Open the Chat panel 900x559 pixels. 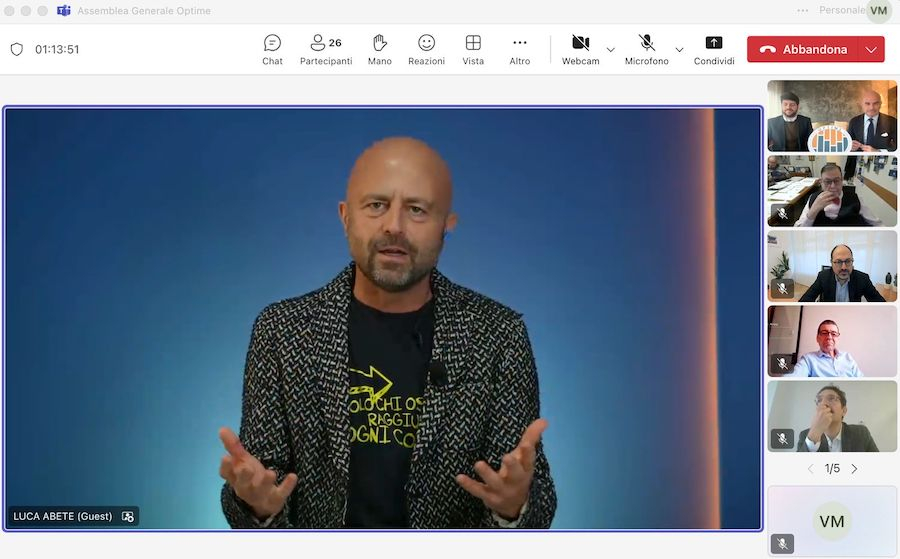272,49
